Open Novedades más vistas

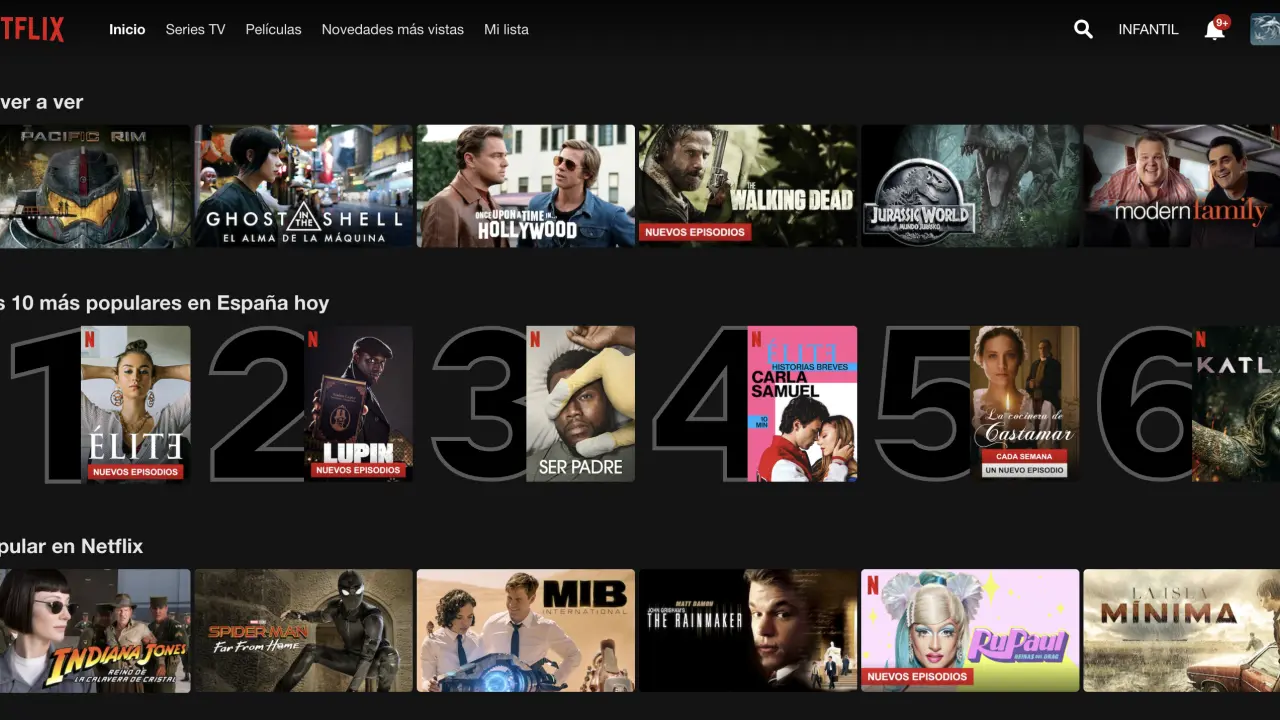coord(392,29)
